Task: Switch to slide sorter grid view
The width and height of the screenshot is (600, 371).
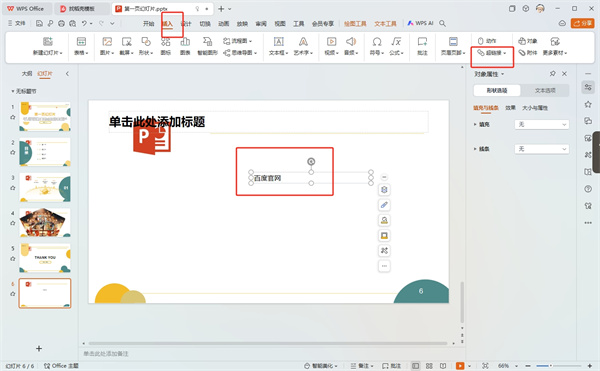Action: click(x=429, y=366)
